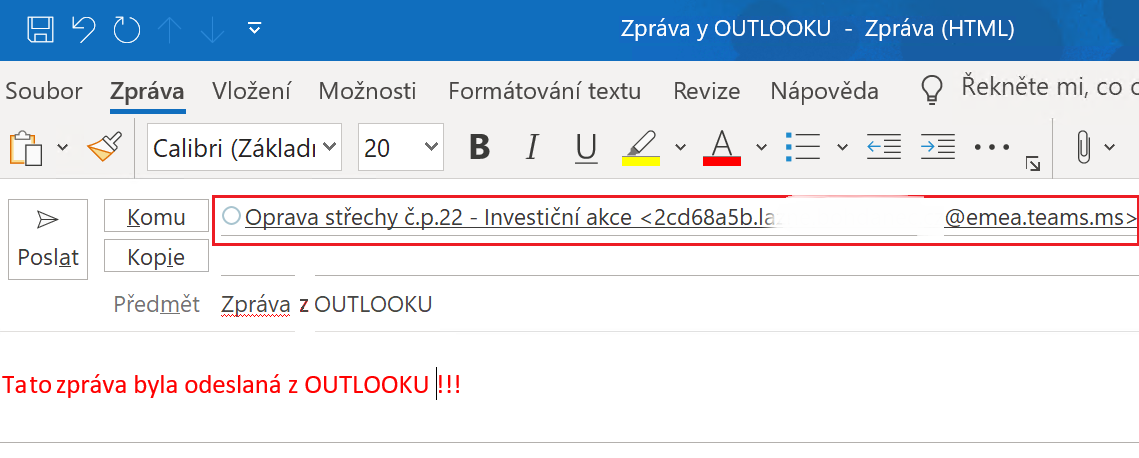Viewport: 1139px width, 458px height.
Task: Redo the last action
Action: [x=127, y=30]
